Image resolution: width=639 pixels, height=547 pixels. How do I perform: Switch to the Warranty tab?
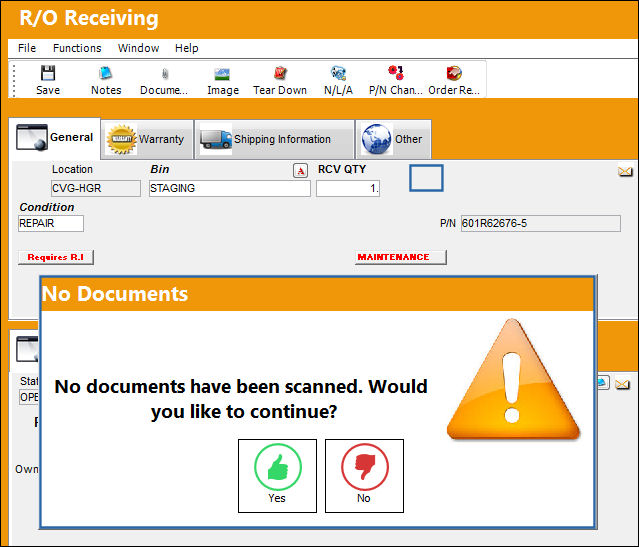click(147, 139)
